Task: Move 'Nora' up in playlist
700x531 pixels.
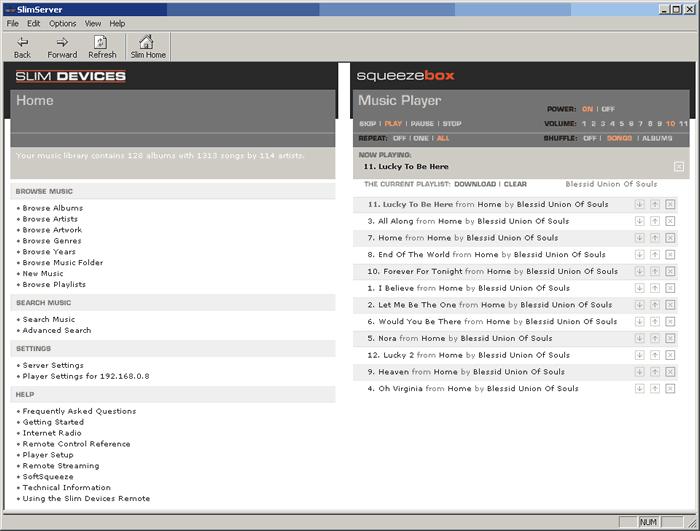Action: [x=654, y=338]
